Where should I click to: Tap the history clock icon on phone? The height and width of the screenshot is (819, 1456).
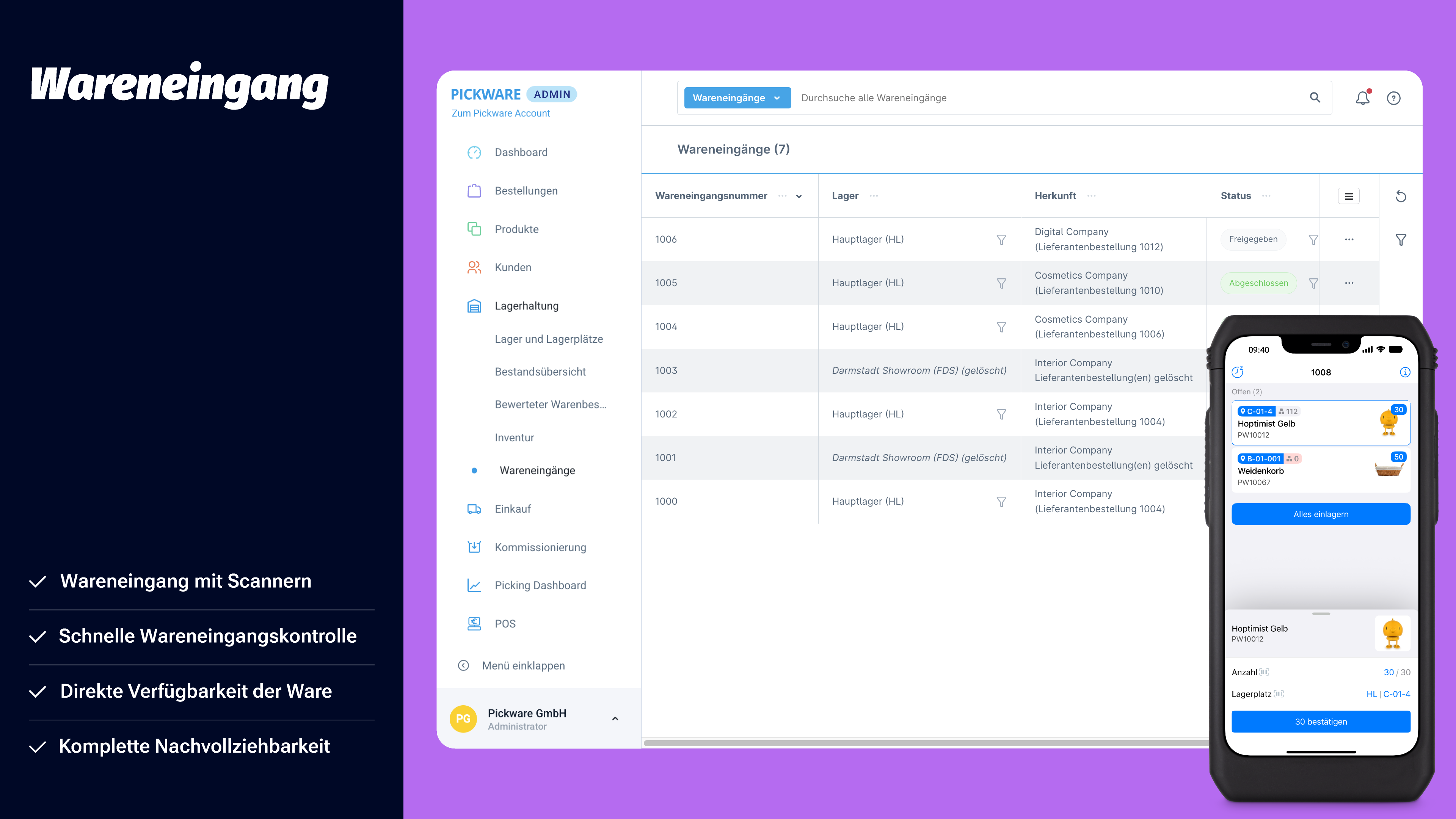pyautogui.click(x=1237, y=372)
